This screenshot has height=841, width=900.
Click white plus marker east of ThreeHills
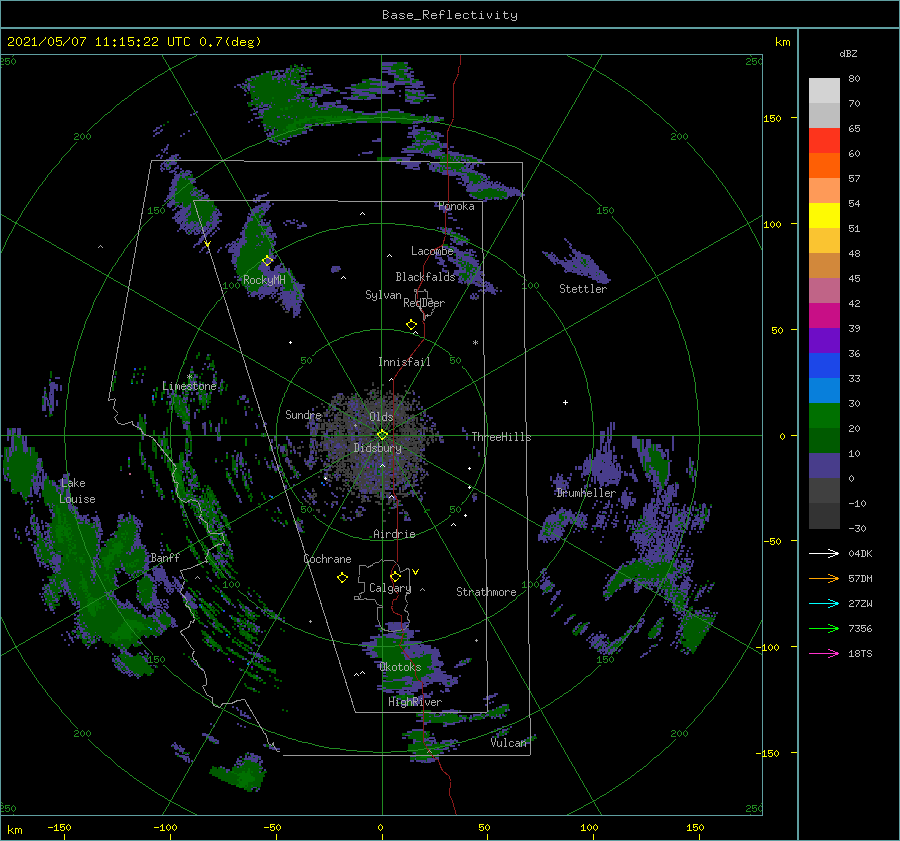pyautogui.click(x=565, y=402)
